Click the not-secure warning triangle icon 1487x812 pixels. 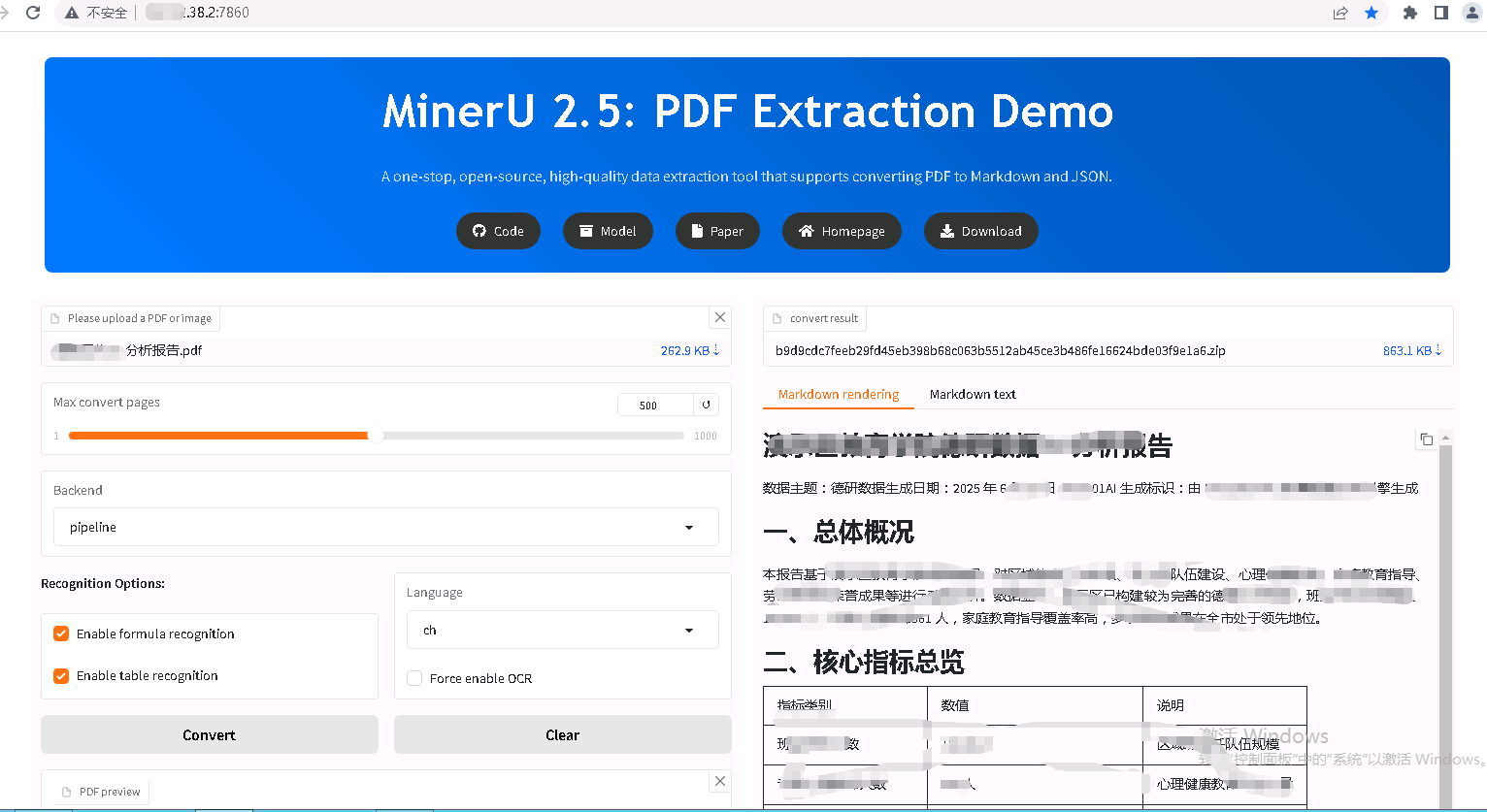click(x=72, y=13)
